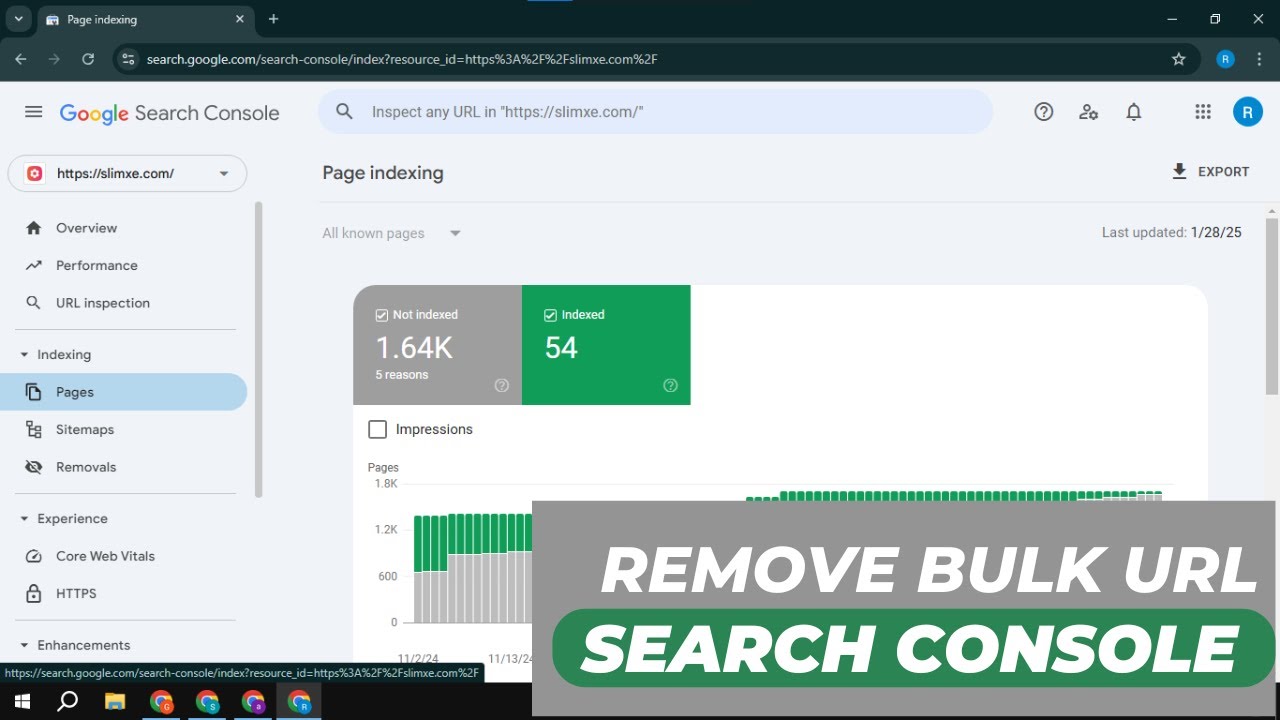The height and width of the screenshot is (720, 1280).
Task: Open the notifications bell
Action: click(1133, 112)
